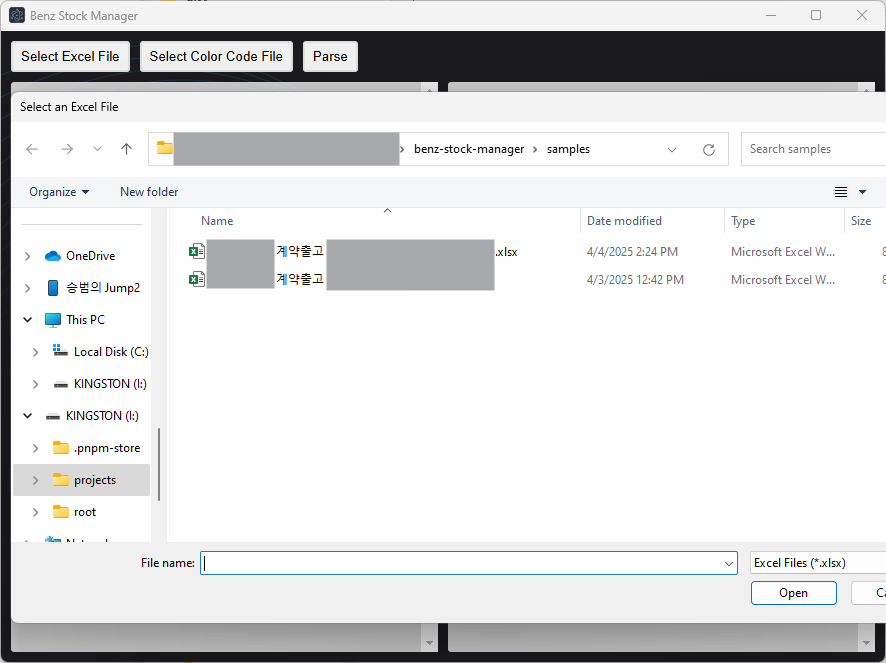Screen dimensions: 886x663
Task: Click the File name input field
Action: [460, 563]
